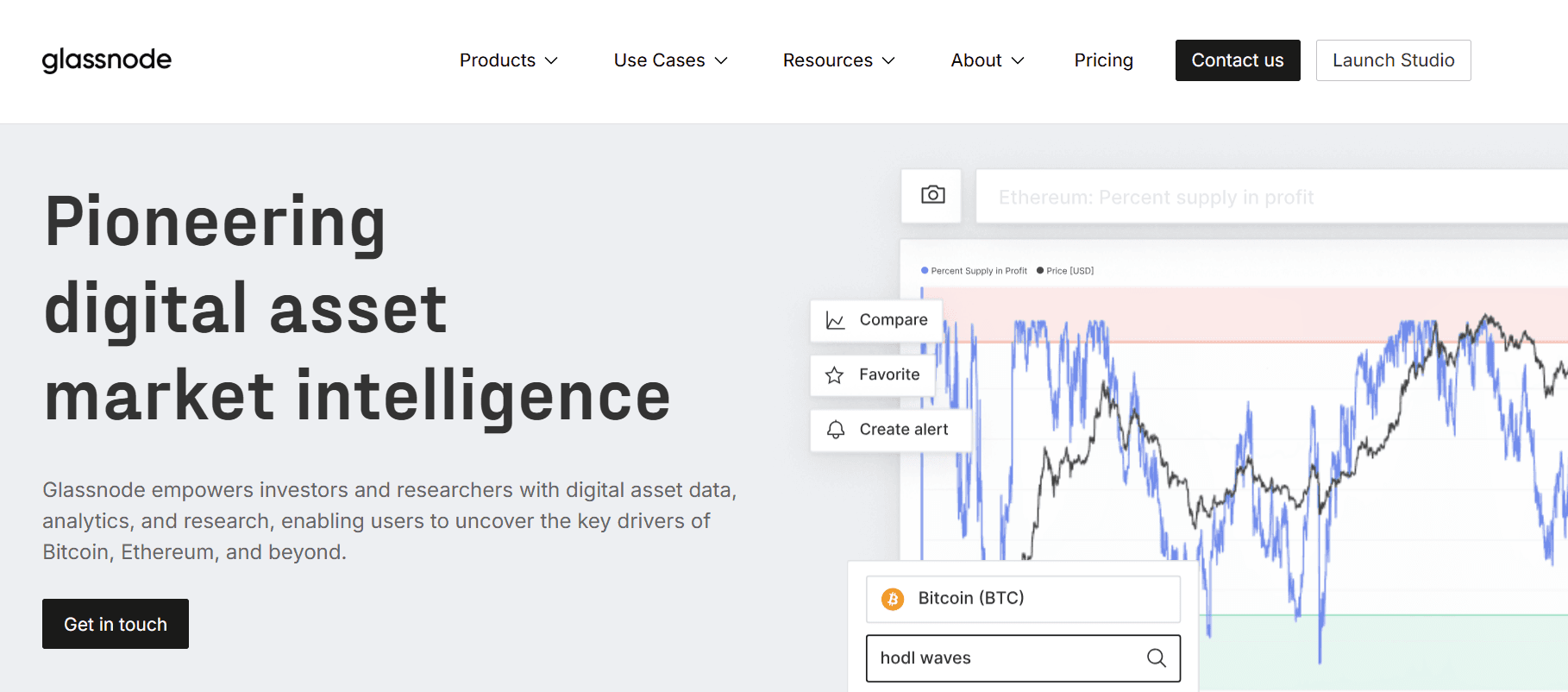1568x692 pixels.
Task: Go to the Pricing page
Action: 1104,60
